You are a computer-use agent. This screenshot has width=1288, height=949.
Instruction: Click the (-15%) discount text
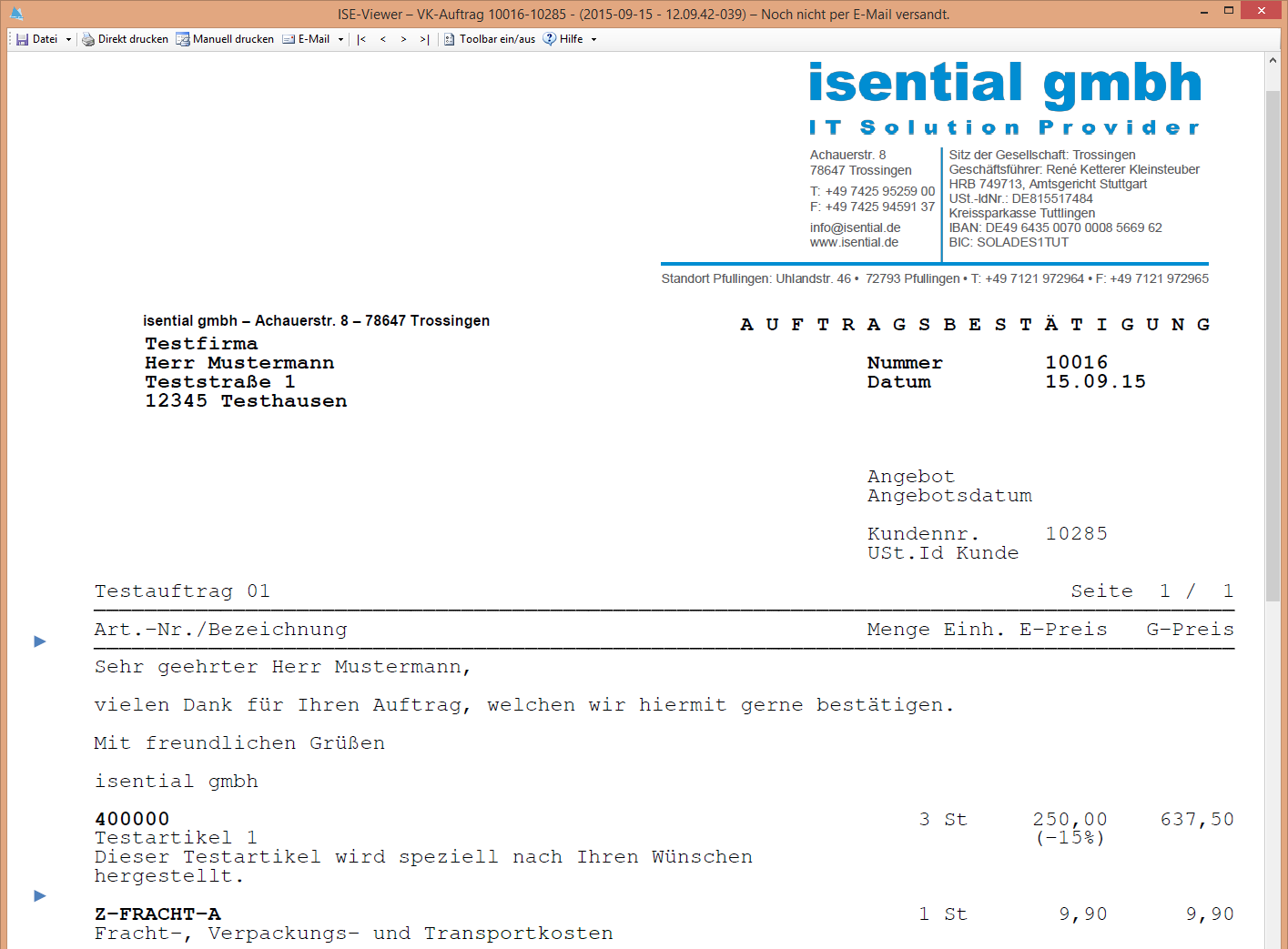tap(1070, 838)
